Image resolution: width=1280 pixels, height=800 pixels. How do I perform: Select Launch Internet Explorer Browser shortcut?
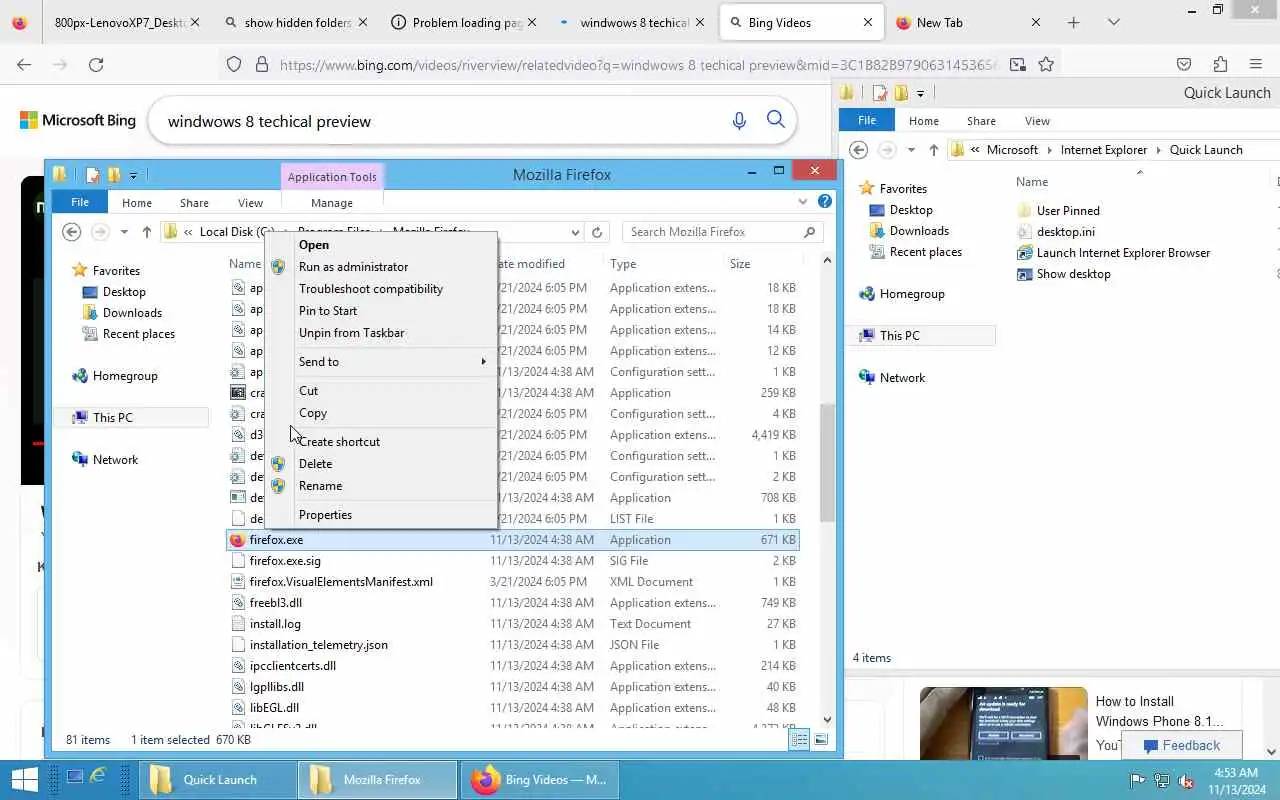[1123, 253]
